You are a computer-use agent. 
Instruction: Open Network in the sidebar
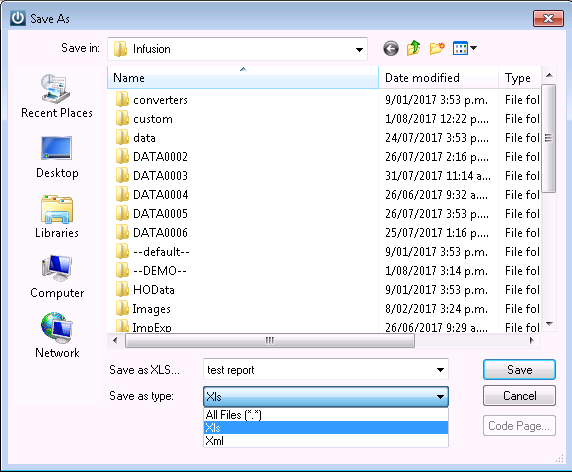(x=57, y=336)
